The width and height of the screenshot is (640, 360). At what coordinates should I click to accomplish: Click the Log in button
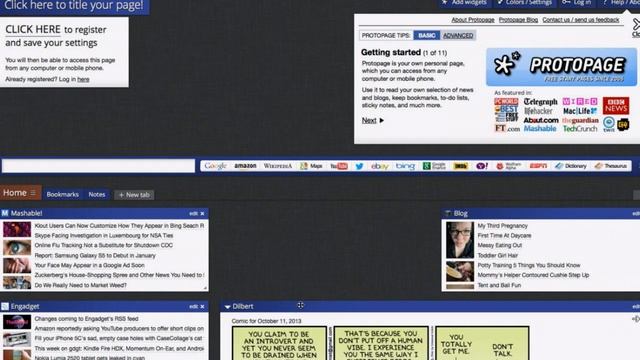[x=577, y=3]
